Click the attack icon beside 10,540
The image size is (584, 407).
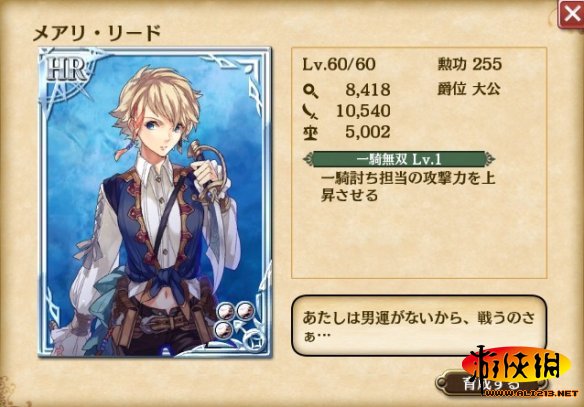[310, 112]
